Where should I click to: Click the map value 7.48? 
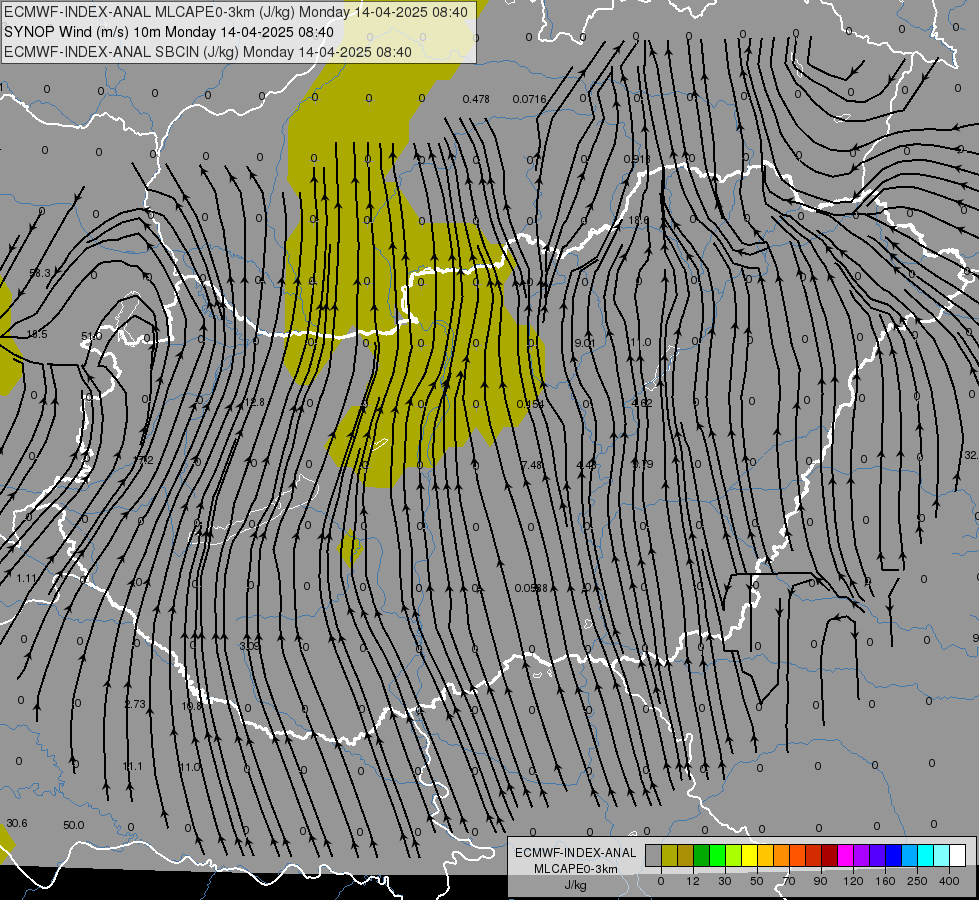(531, 465)
